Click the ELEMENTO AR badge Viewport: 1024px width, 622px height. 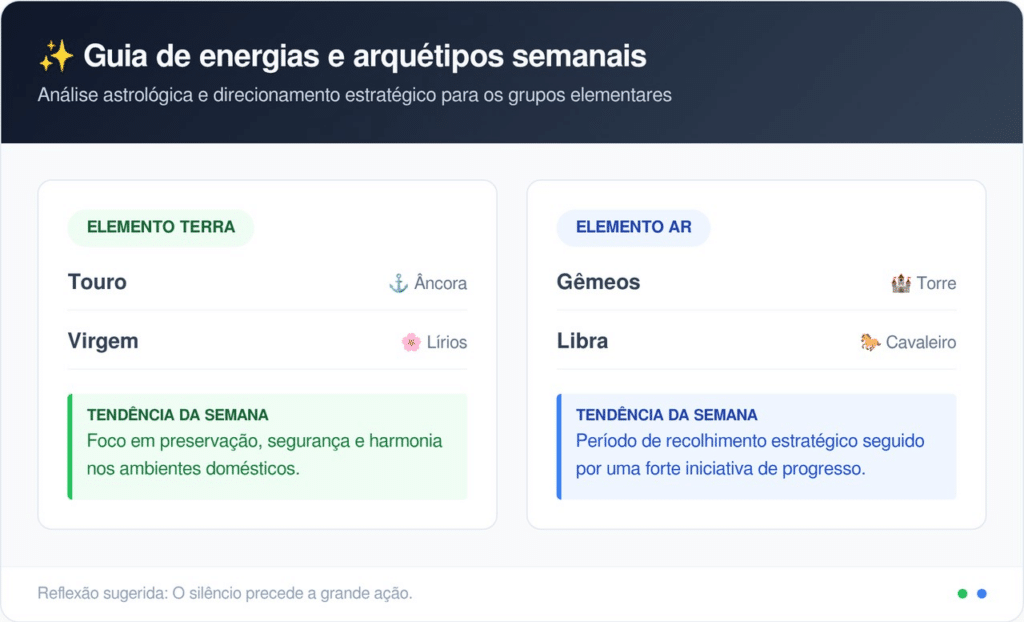point(633,227)
